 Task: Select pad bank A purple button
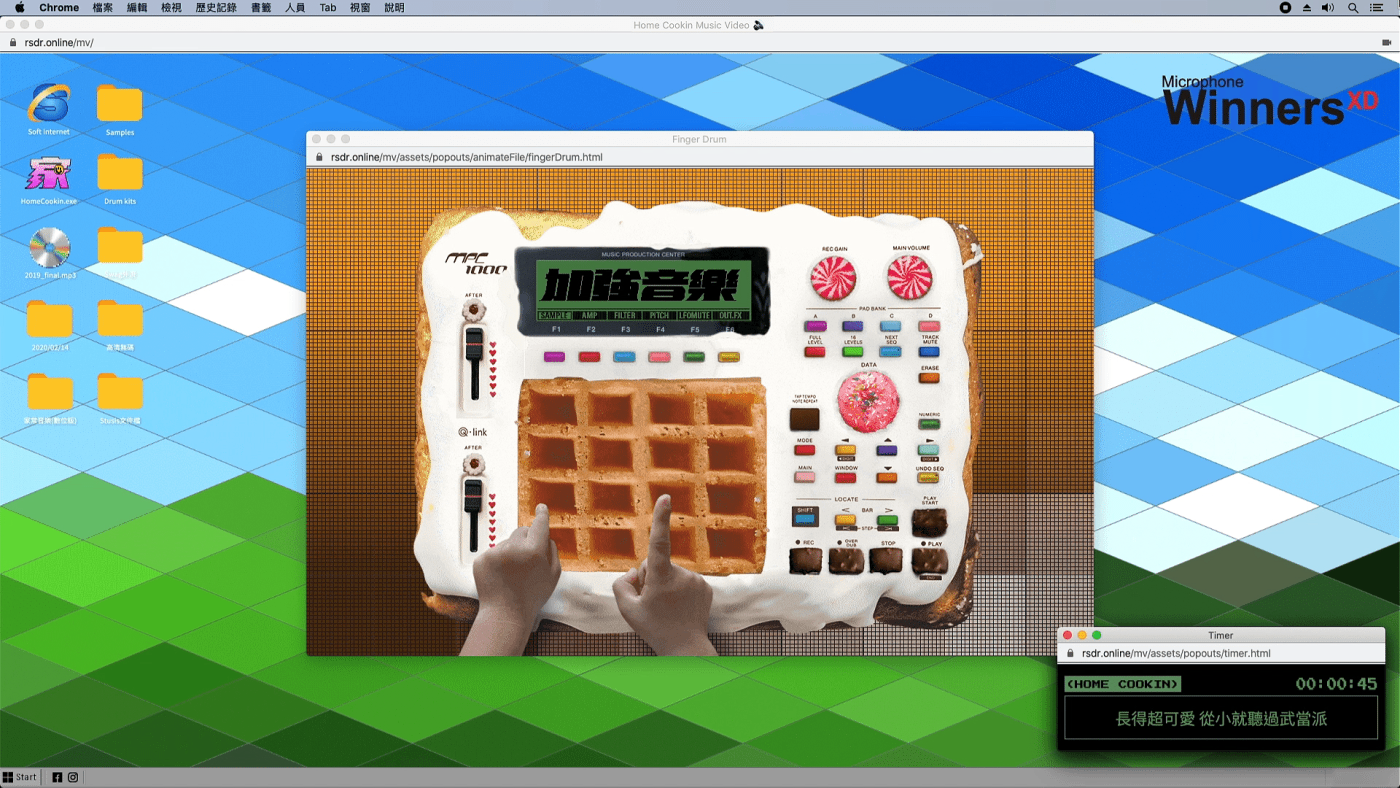point(815,326)
